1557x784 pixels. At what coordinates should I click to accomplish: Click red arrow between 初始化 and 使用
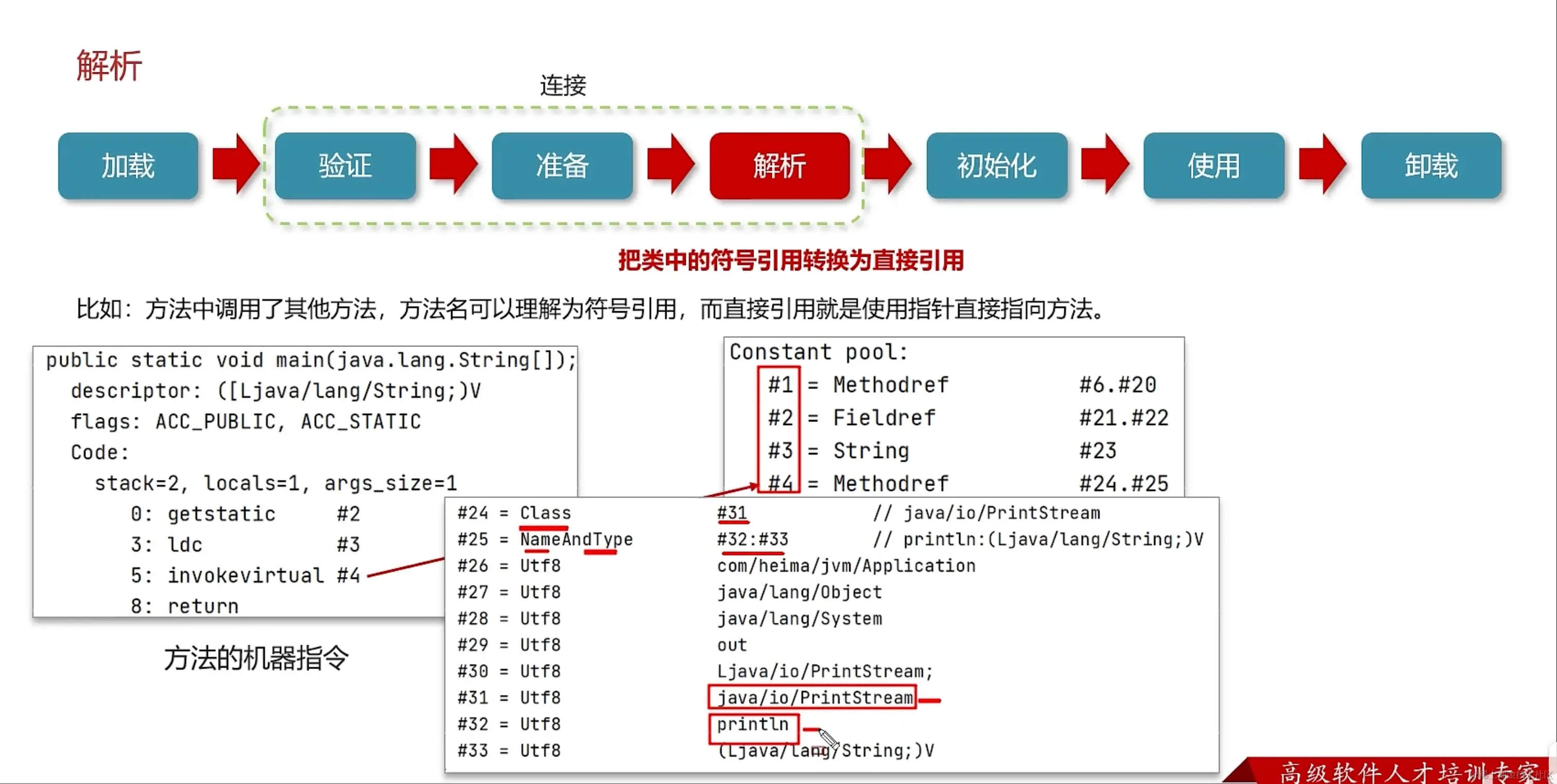coord(1105,164)
